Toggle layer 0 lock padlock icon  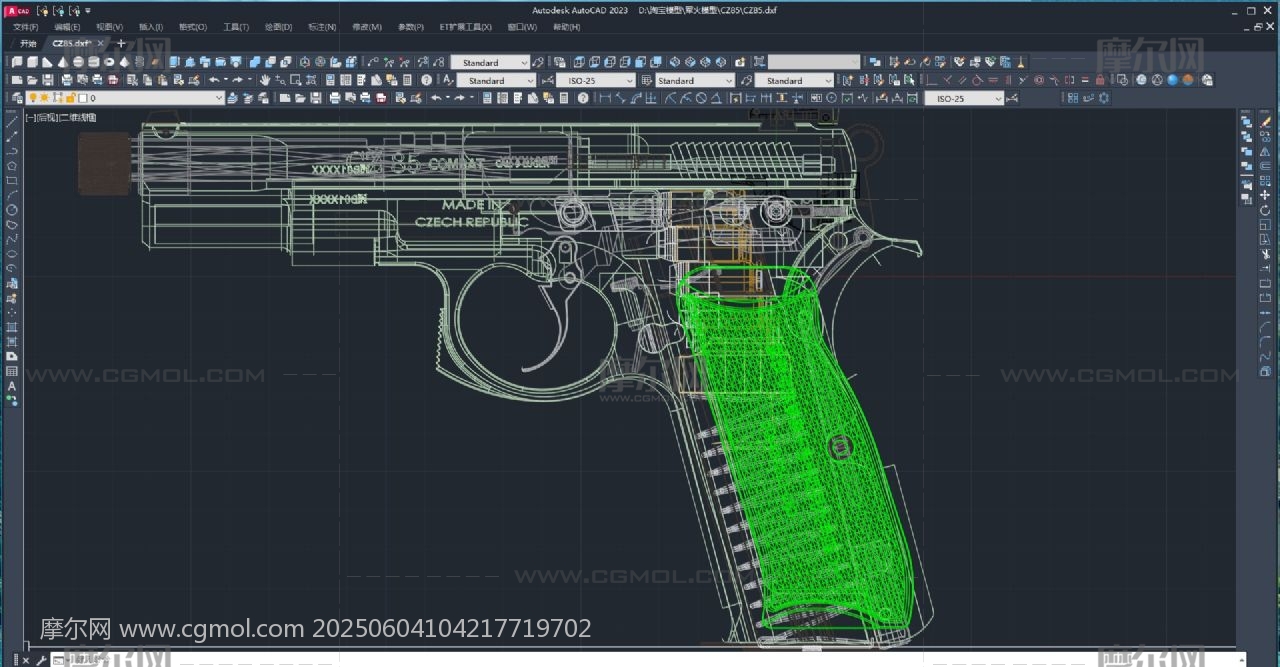(69, 98)
